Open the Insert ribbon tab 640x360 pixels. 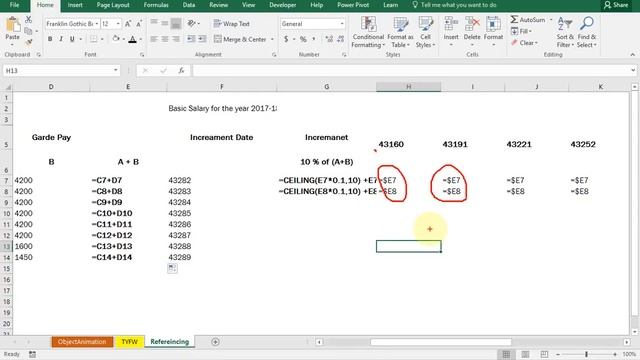(x=75, y=5)
